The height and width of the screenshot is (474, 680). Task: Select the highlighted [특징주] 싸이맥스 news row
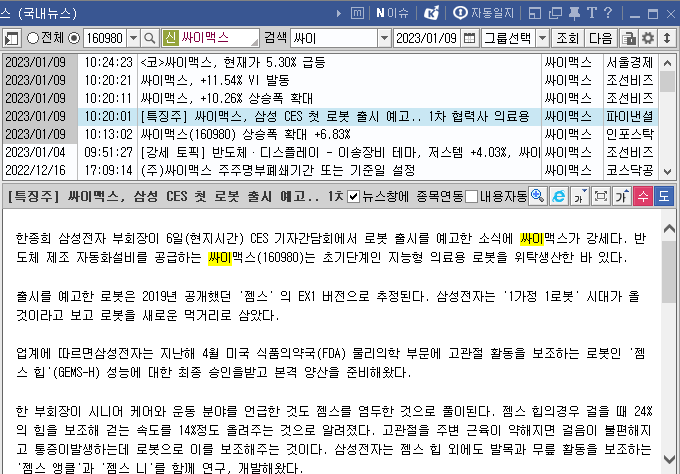point(330,117)
